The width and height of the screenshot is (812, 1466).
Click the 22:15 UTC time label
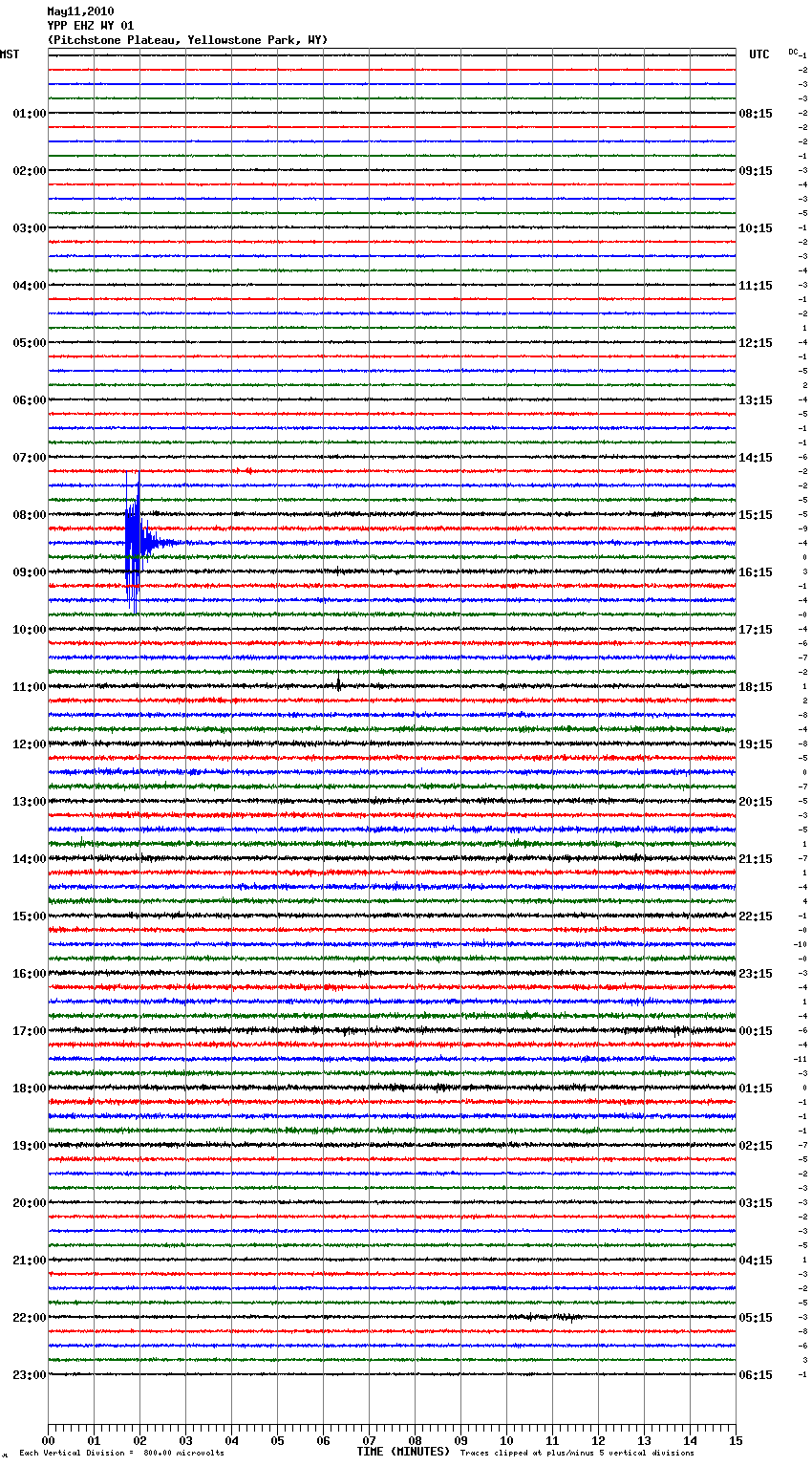coord(756,916)
